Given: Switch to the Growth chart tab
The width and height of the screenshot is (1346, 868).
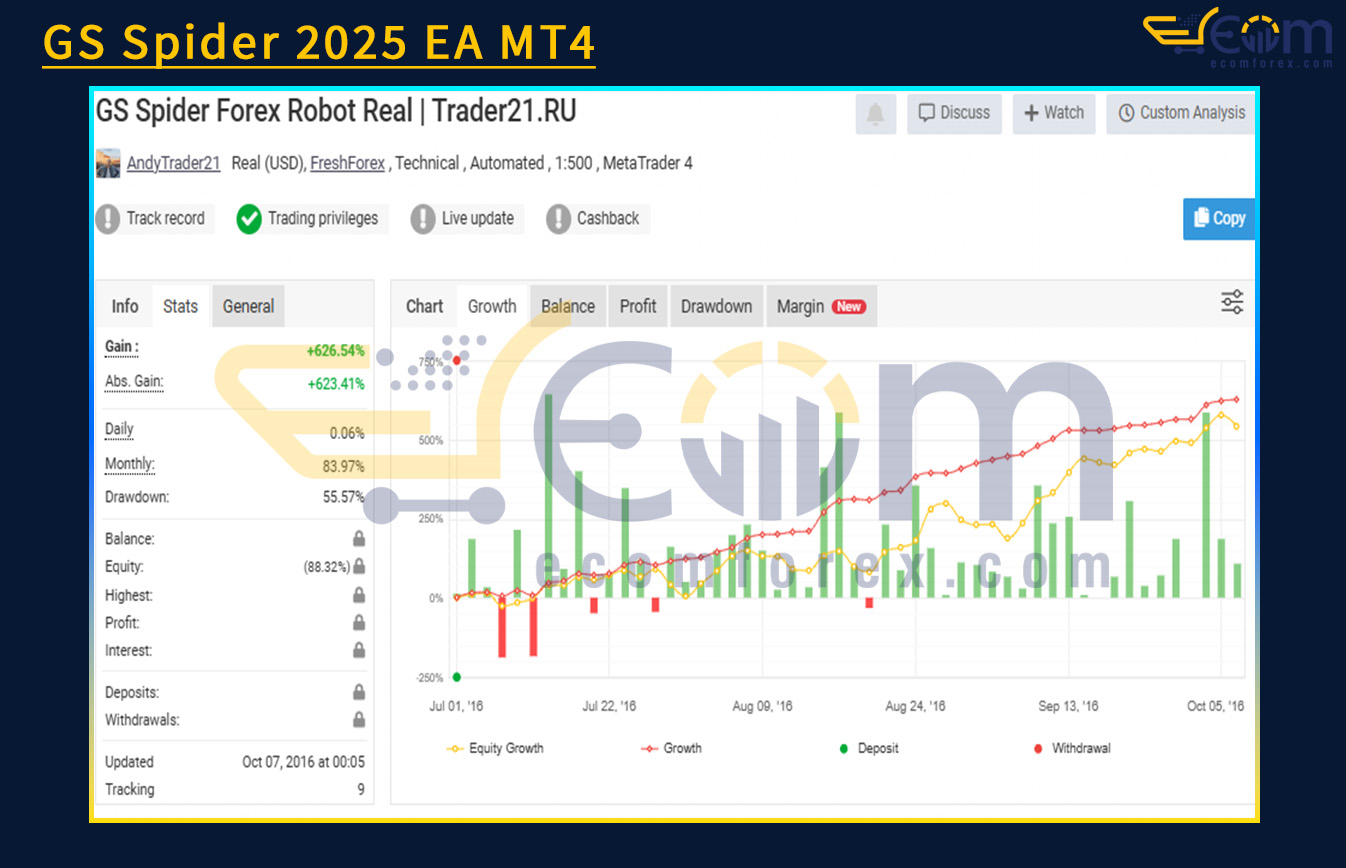Looking at the screenshot, I should point(492,306).
